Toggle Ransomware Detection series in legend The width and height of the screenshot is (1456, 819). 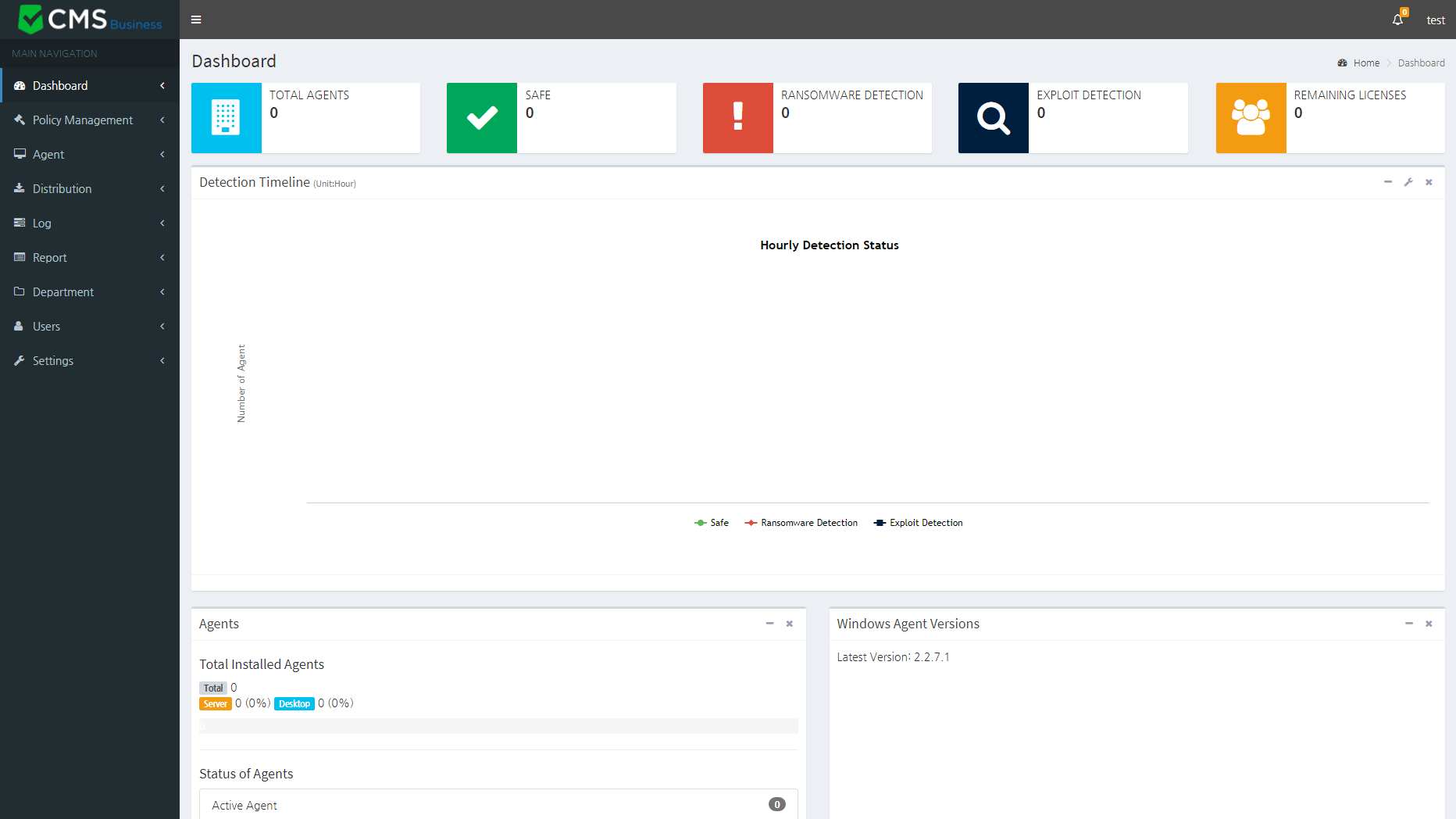coord(801,523)
